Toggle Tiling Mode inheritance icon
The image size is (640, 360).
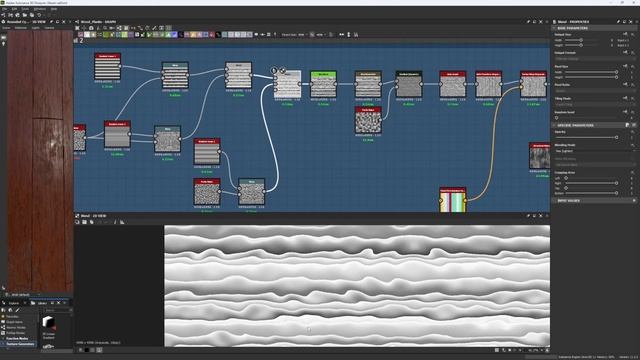[625, 98]
